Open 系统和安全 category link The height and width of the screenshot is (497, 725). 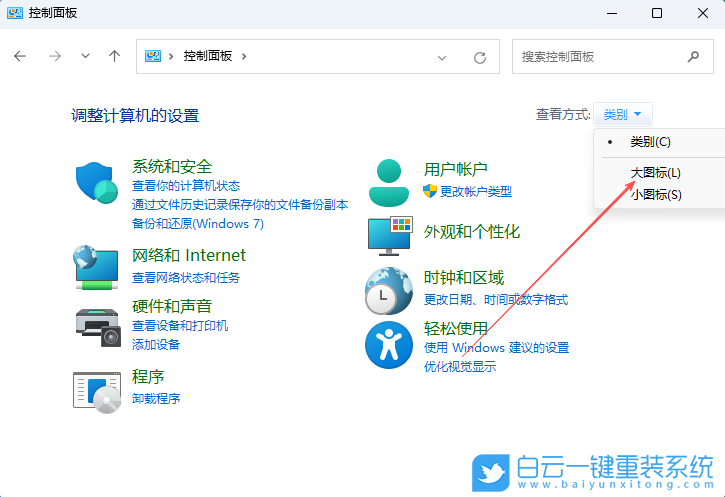[x=172, y=167]
